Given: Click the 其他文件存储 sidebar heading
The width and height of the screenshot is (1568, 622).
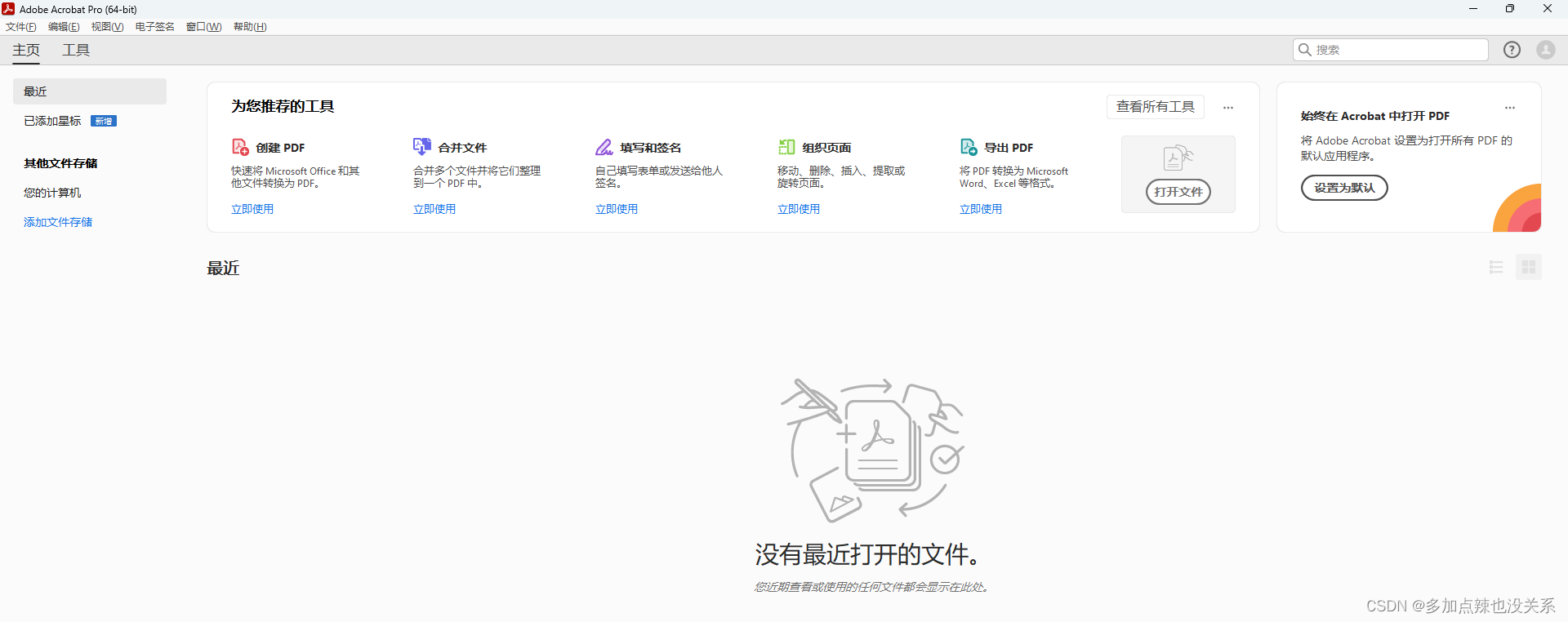Looking at the screenshot, I should 60,163.
